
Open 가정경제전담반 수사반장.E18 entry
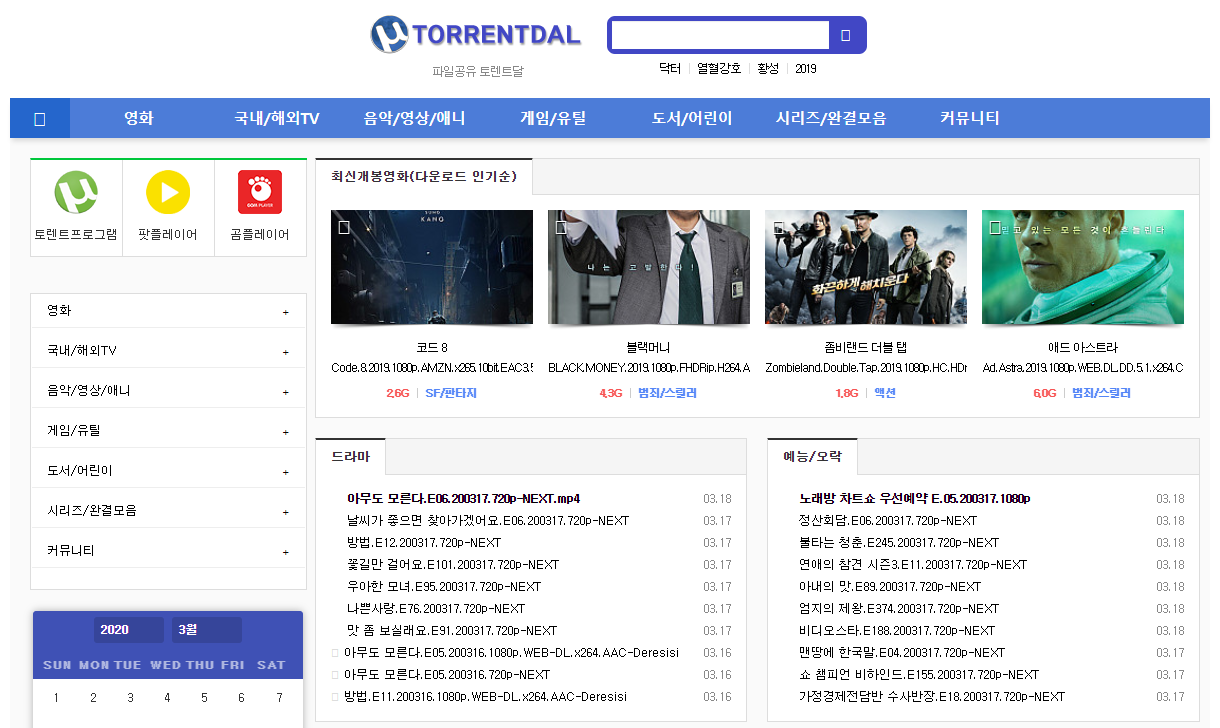[x=932, y=696]
